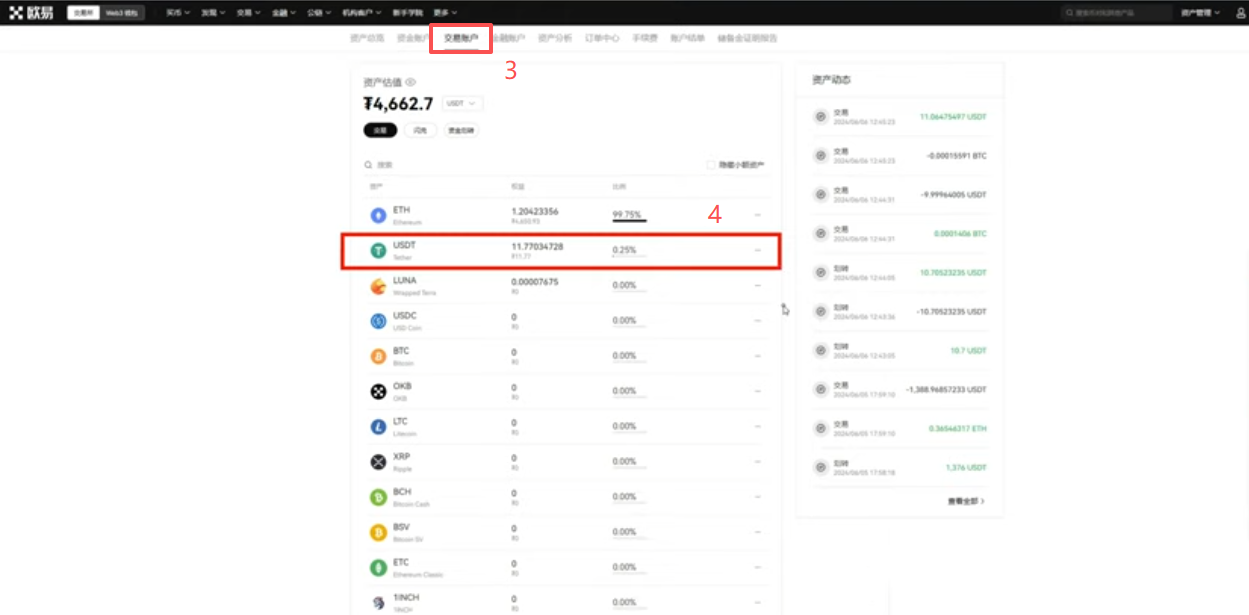Click the black pill button left of 闪兑
Screen dimensions: 1249x615
pos(380,130)
